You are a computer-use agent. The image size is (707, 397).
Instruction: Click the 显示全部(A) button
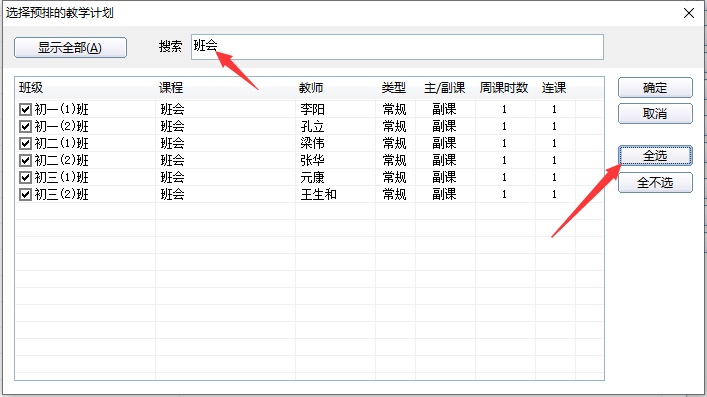(70, 47)
